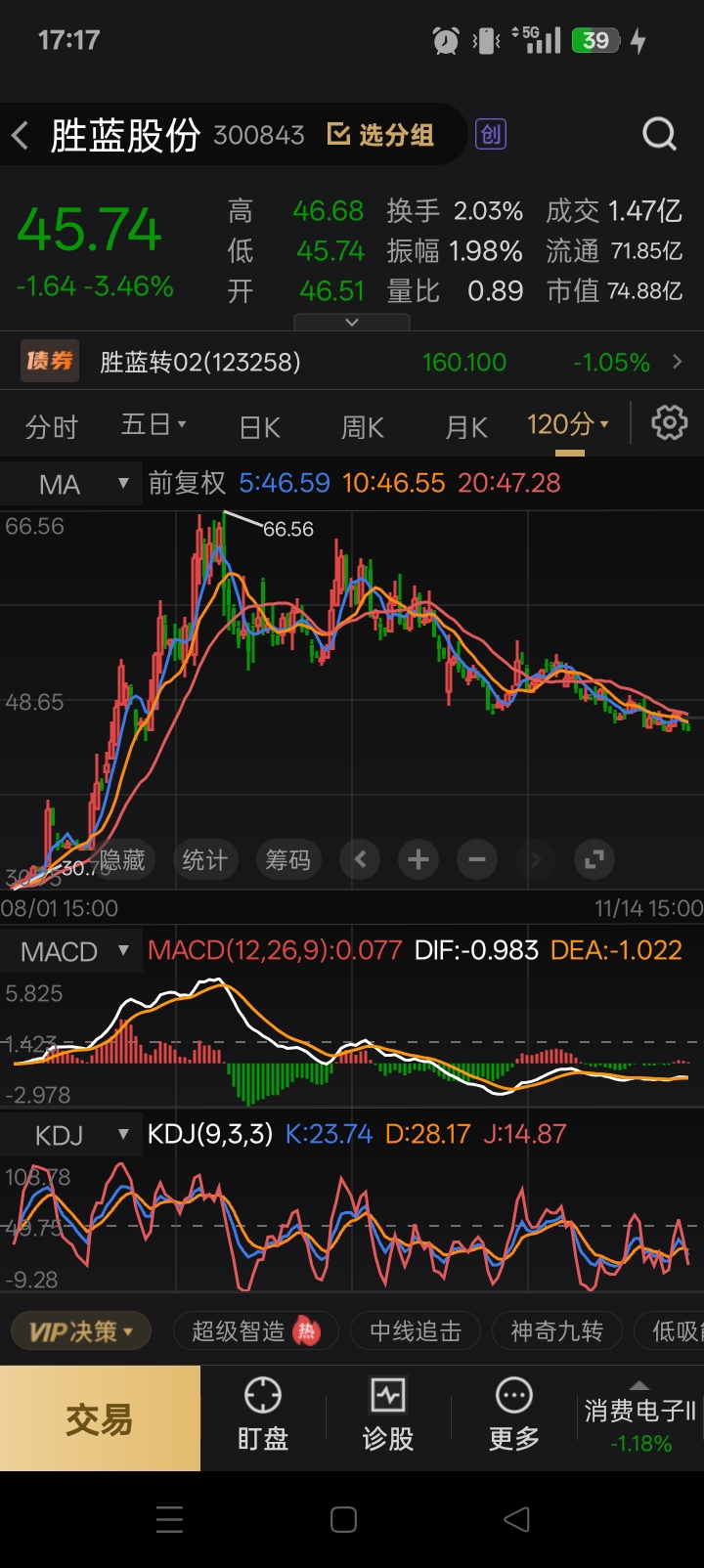This screenshot has height=1568, width=704.
Task: Tap the 胜蓝转02(123258) bond name
Action: coord(200,362)
